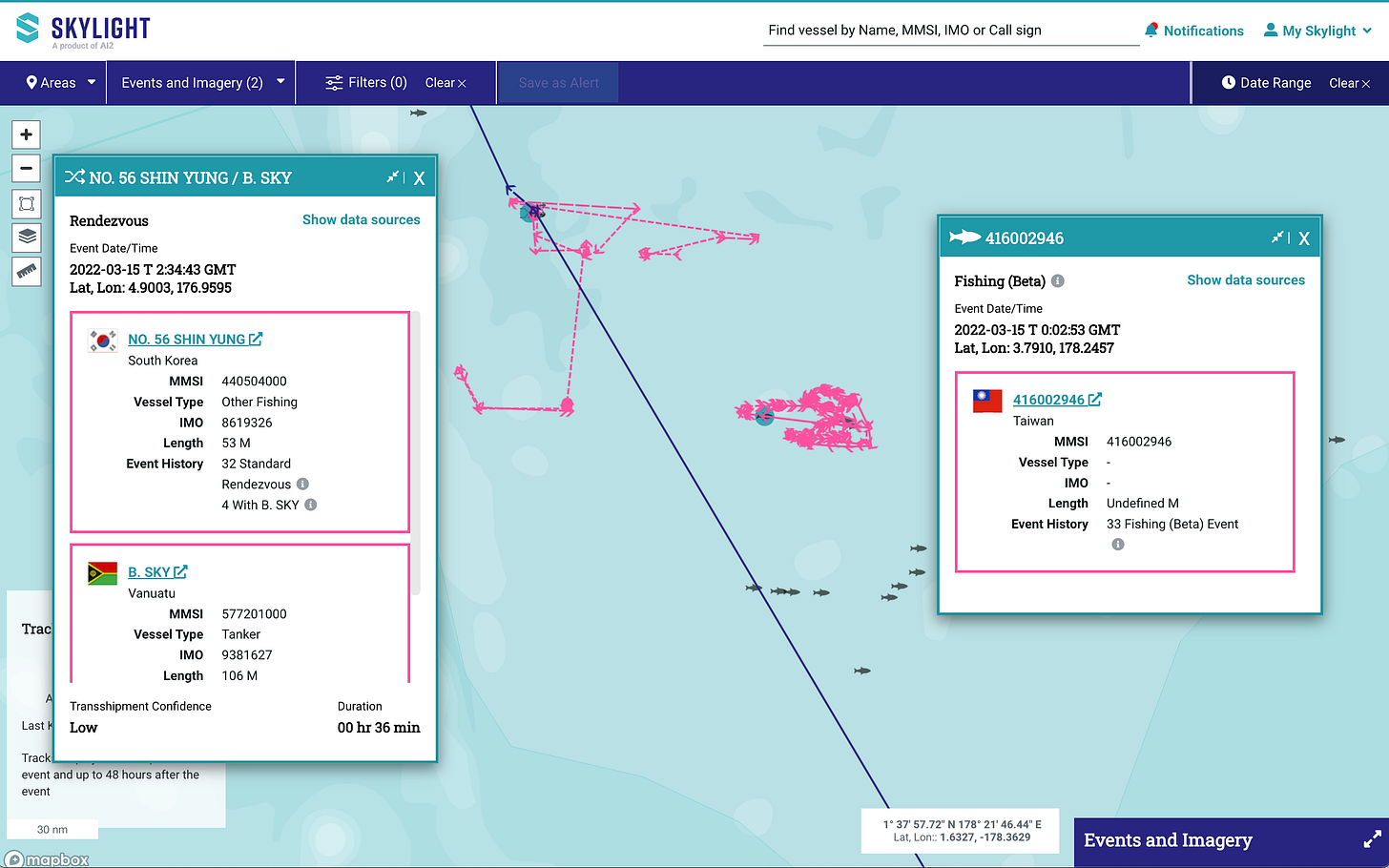Click the Skylight logo
Viewport: 1389px width, 868px height.
point(83,30)
